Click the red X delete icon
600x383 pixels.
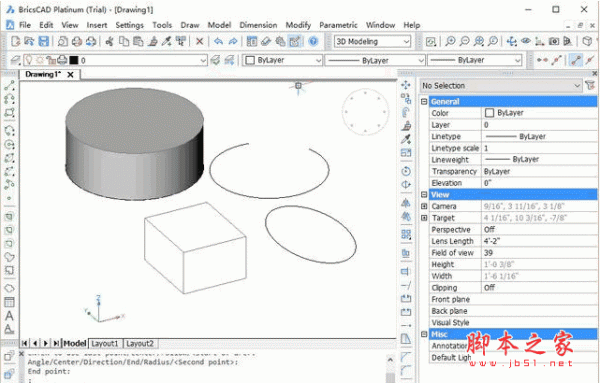(x=199, y=41)
